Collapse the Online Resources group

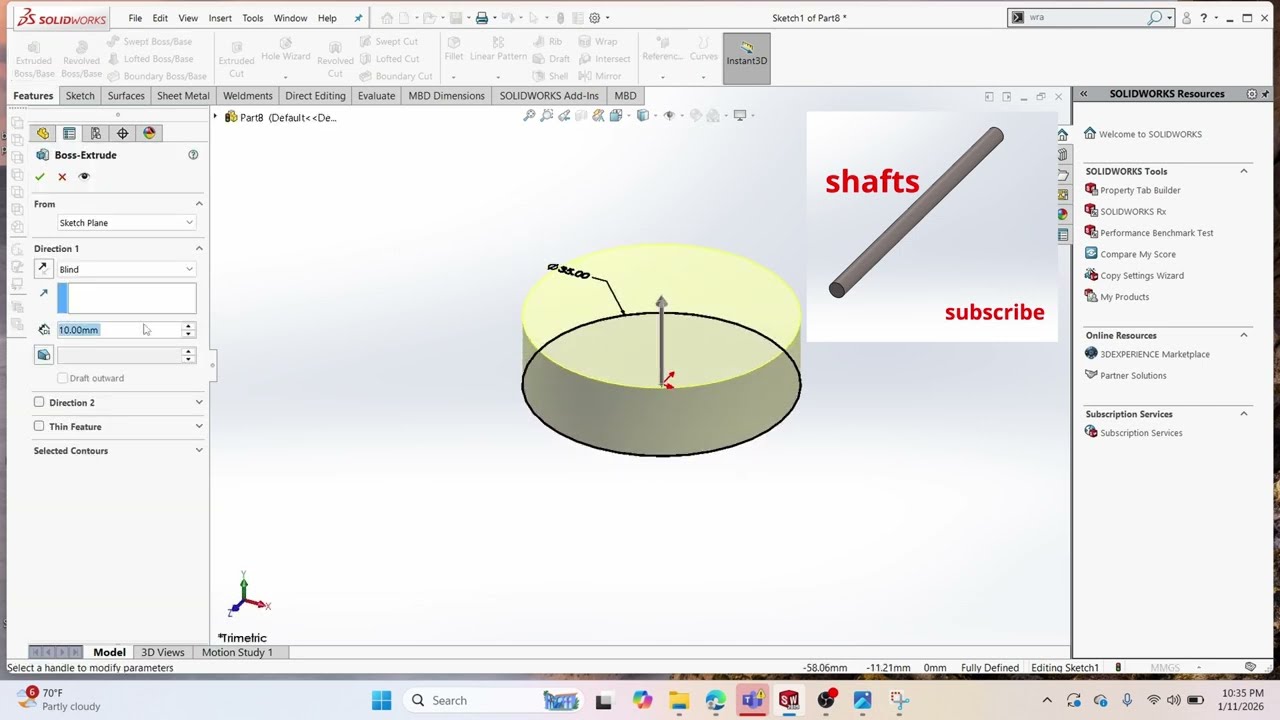point(1244,335)
